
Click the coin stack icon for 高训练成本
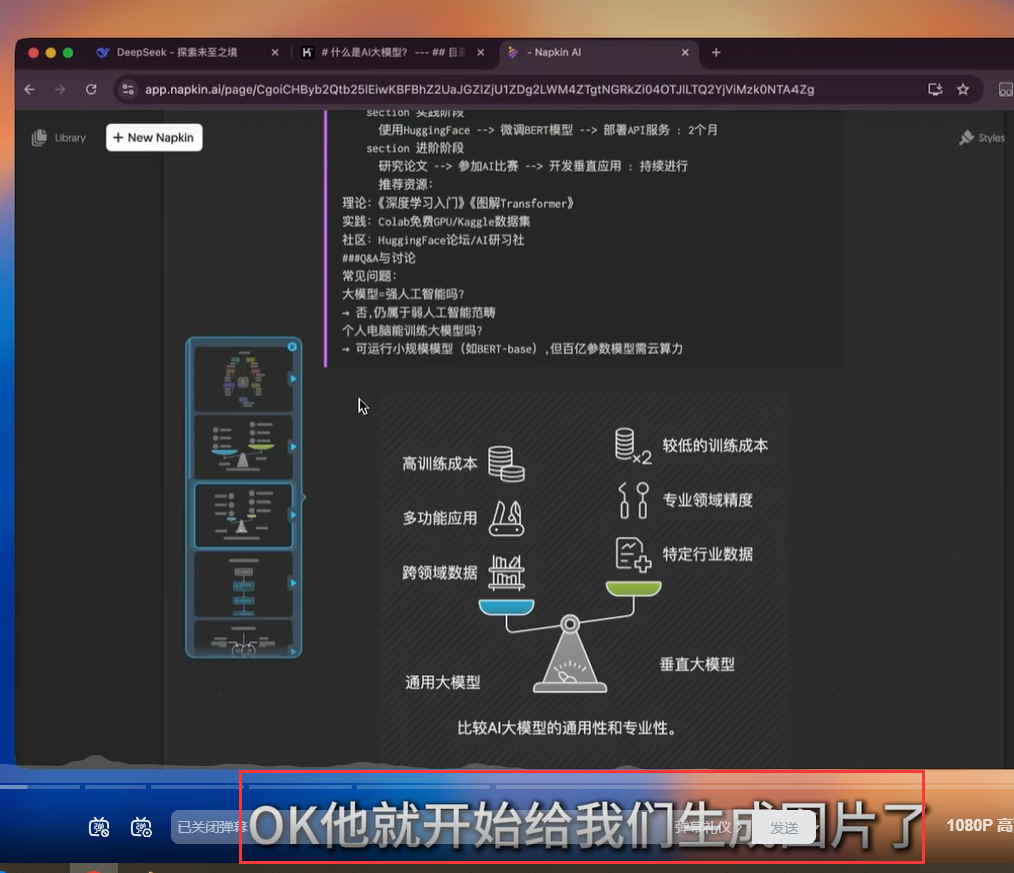pos(506,464)
